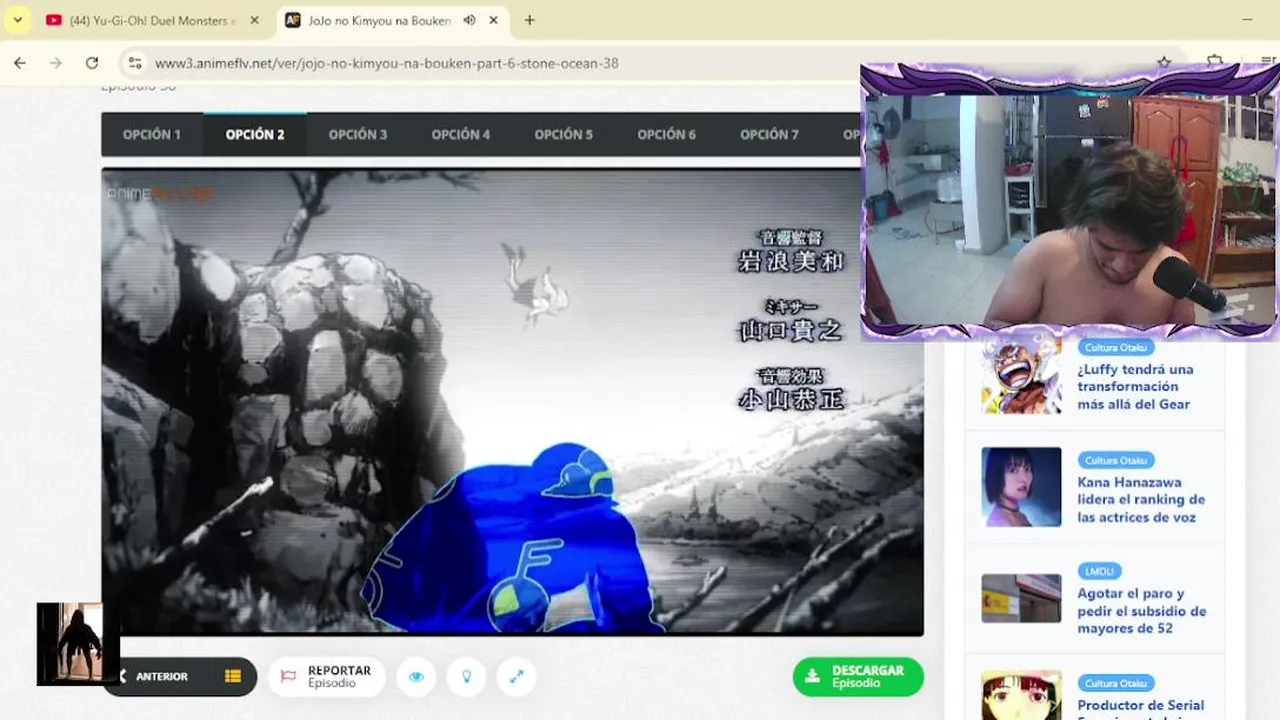Screen dimensions: 1280x720
Task: Select OPCIÓN 2 video server
Action: (x=255, y=134)
